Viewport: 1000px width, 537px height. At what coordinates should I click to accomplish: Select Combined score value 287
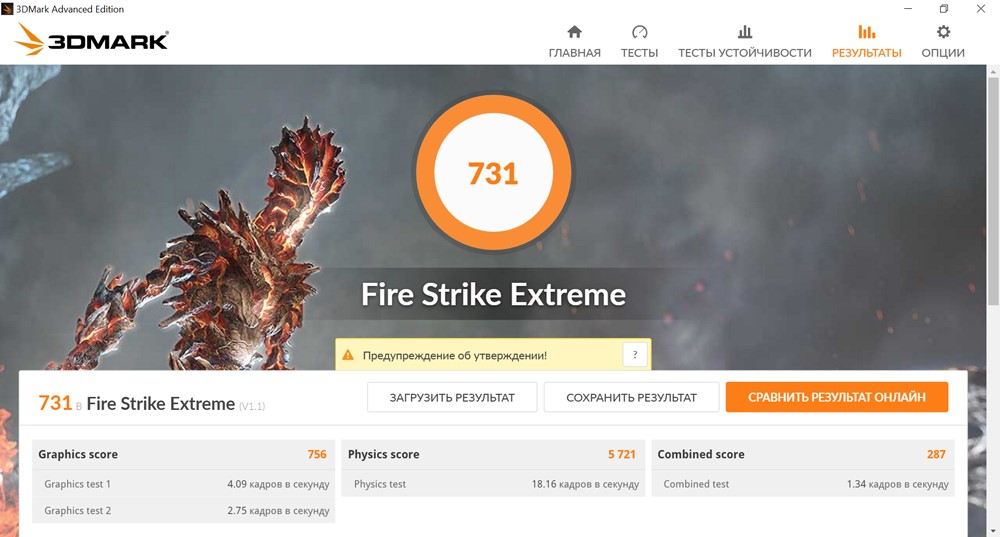tap(936, 454)
